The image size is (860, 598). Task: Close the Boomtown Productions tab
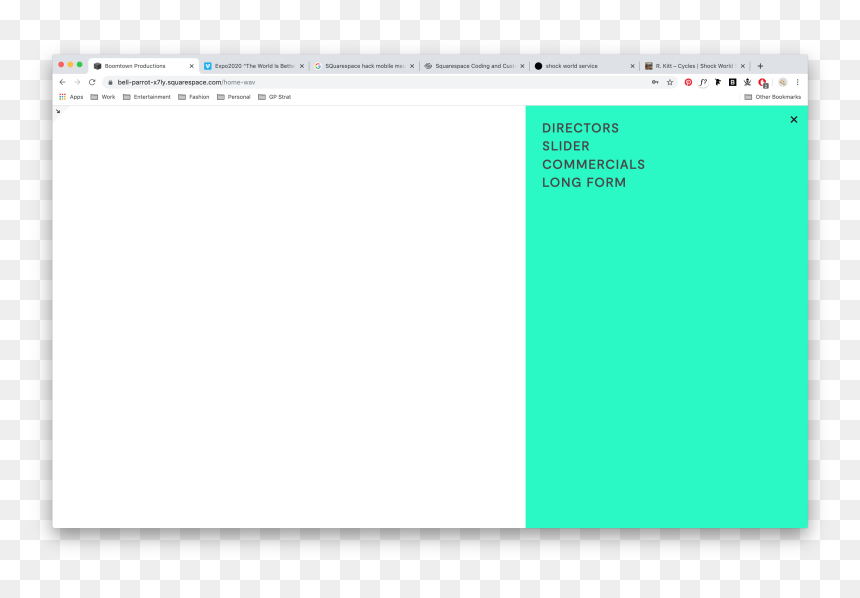click(191, 66)
